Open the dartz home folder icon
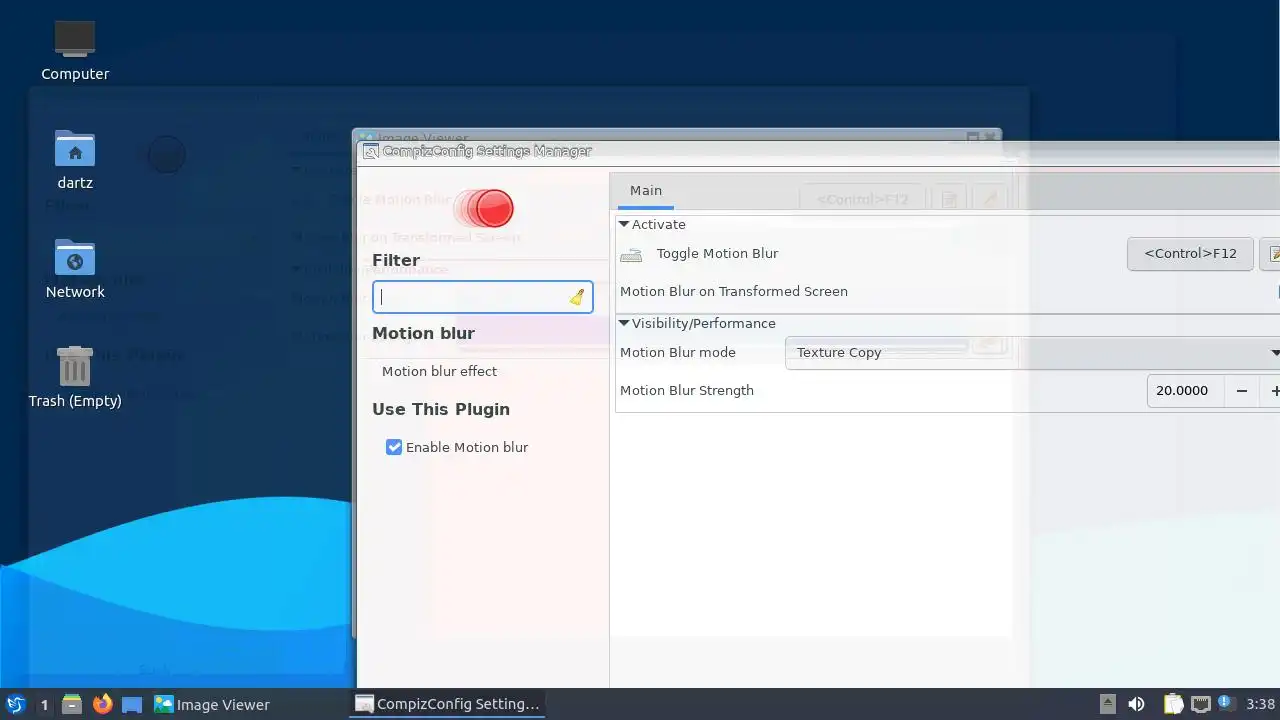 pos(75,149)
